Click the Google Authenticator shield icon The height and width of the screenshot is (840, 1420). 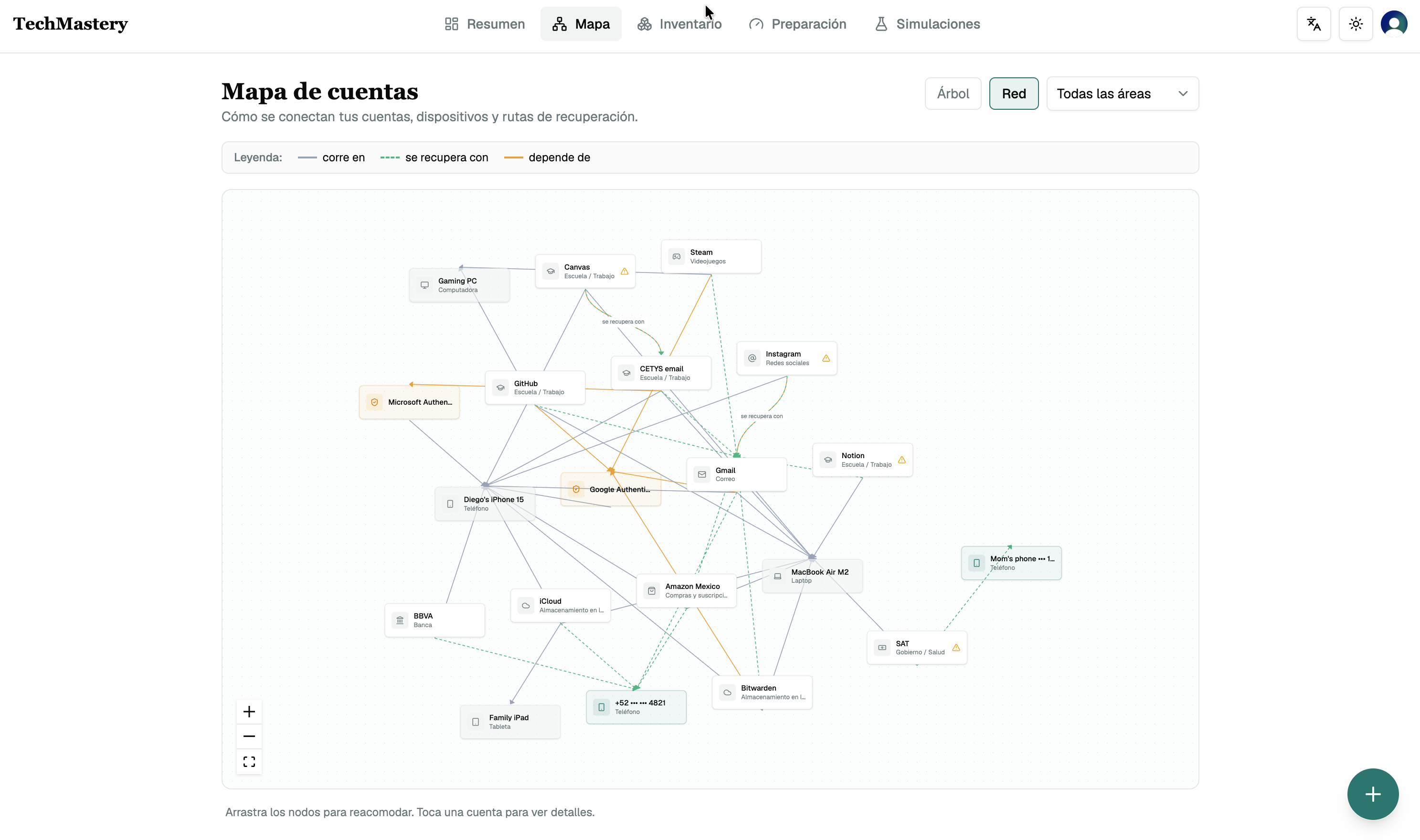(x=576, y=489)
